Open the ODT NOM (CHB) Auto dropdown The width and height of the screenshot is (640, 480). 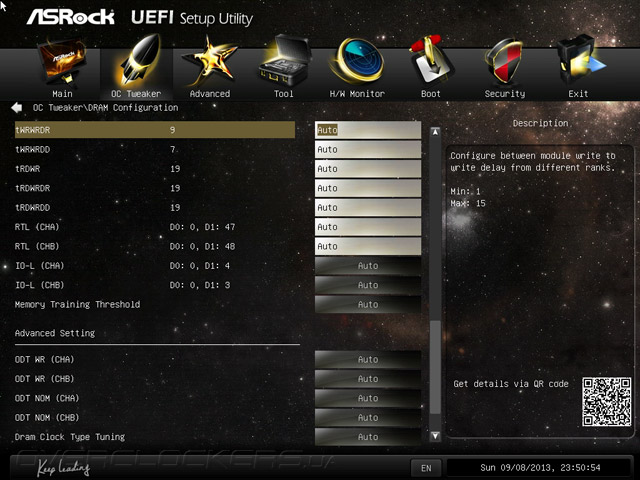pyautogui.click(x=368, y=418)
